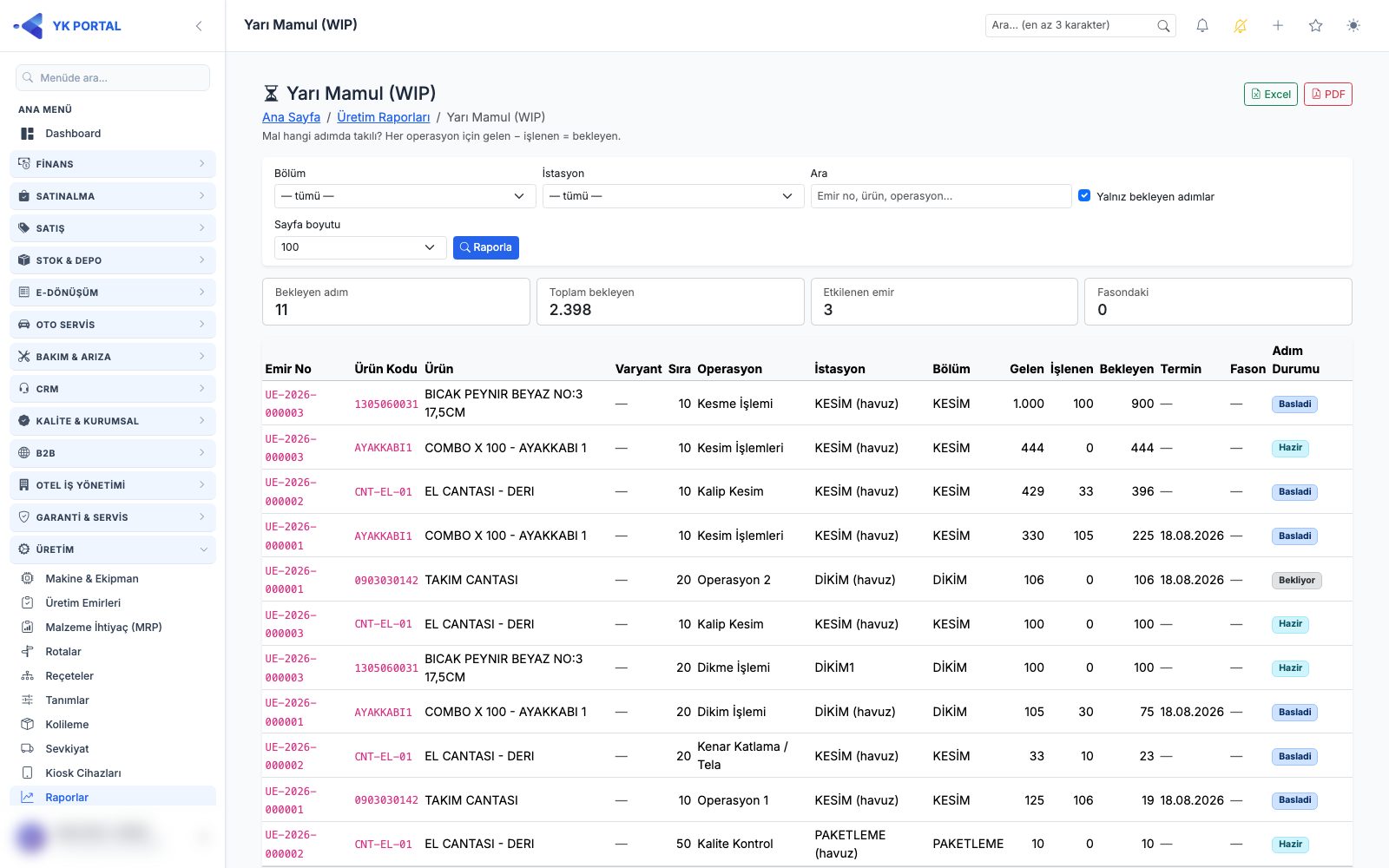The width and height of the screenshot is (1389, 868).
Task: Open the Bölüm dropdown
Action: point(405,196)
